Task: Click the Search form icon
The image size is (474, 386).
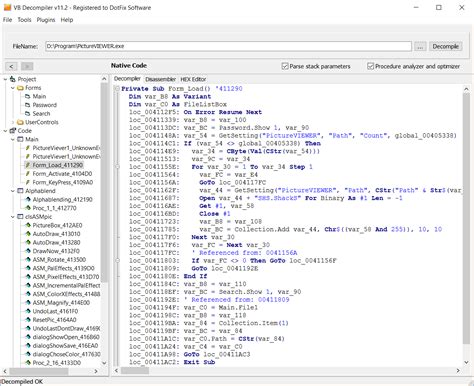Action: click(28, 114)
